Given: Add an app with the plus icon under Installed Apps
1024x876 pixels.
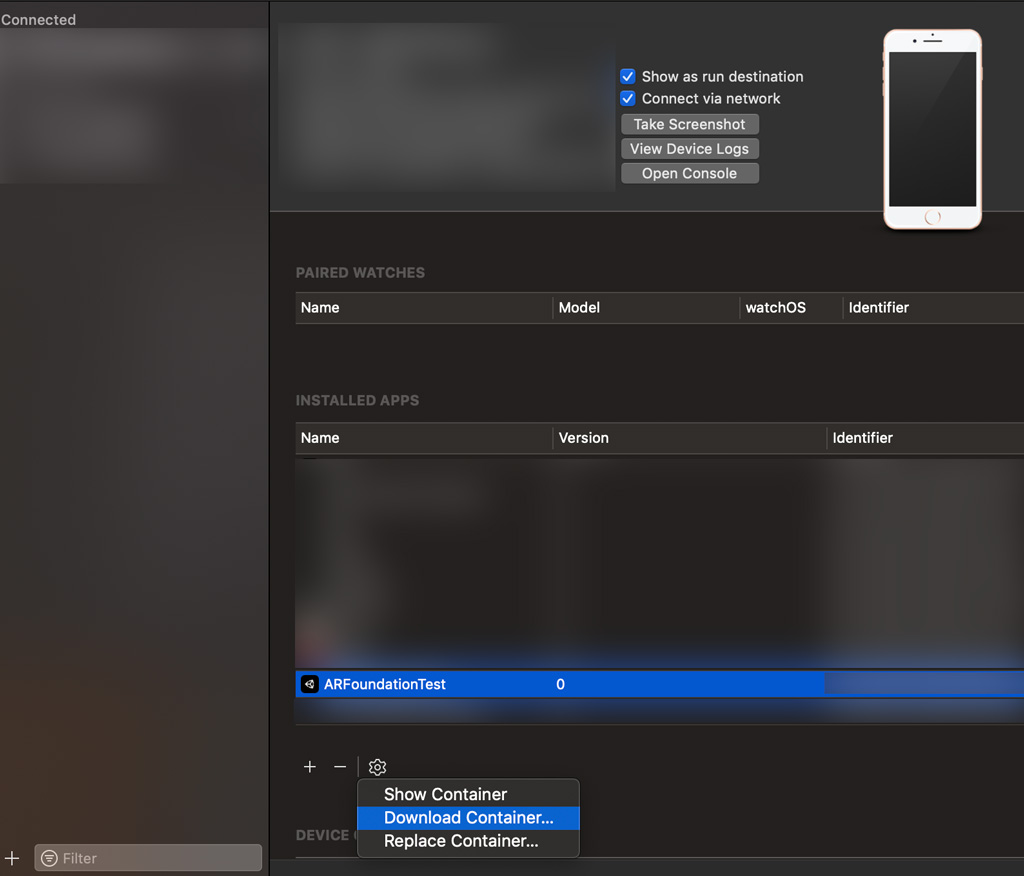Looking at the screenshot, I should point(310,767).
